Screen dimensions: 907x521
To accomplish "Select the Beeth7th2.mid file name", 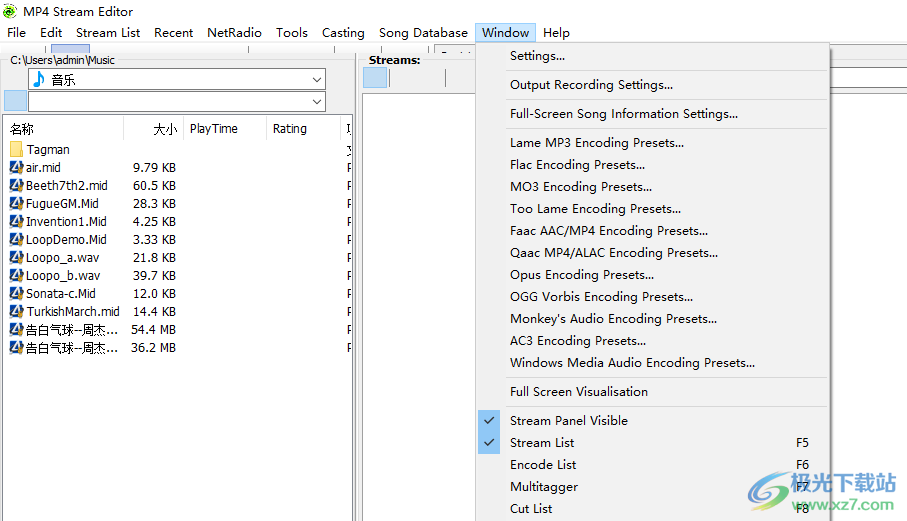I will click(x=67, y=186).
